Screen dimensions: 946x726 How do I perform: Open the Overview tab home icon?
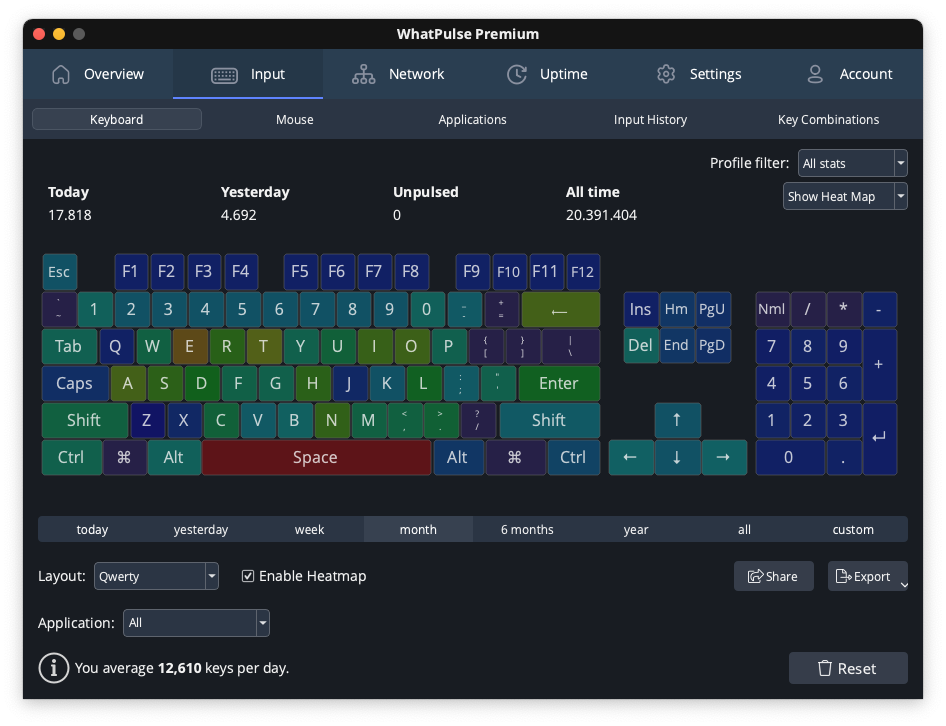[61, 74]
